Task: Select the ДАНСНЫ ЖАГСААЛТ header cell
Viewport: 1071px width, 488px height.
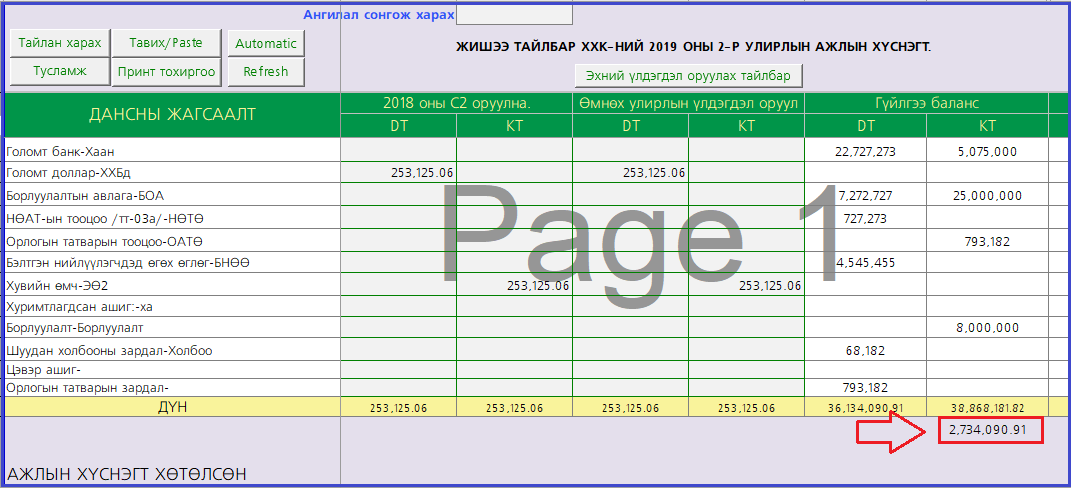Action: (172, 114)
